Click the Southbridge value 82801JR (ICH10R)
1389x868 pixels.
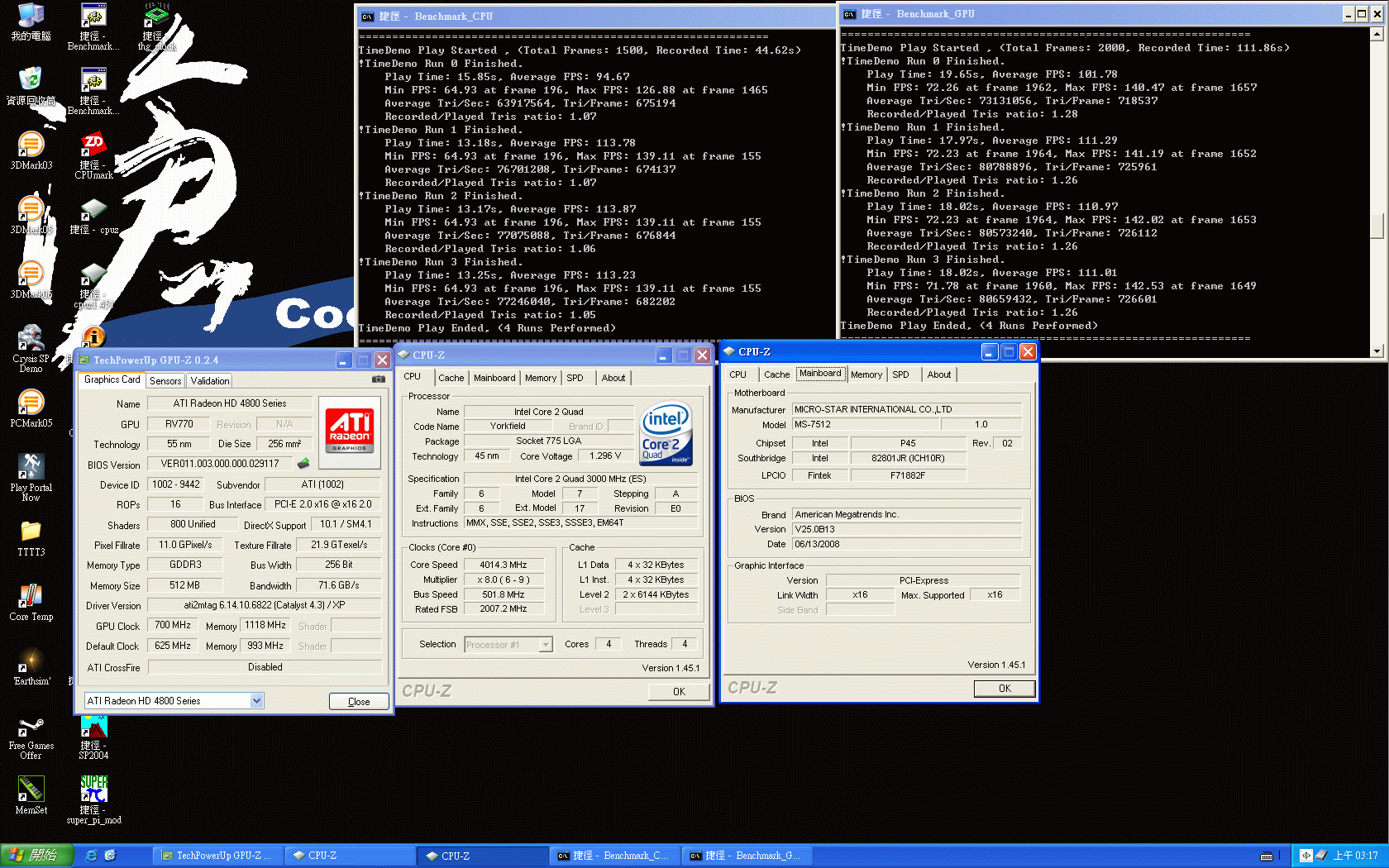(x=908, y=458)
